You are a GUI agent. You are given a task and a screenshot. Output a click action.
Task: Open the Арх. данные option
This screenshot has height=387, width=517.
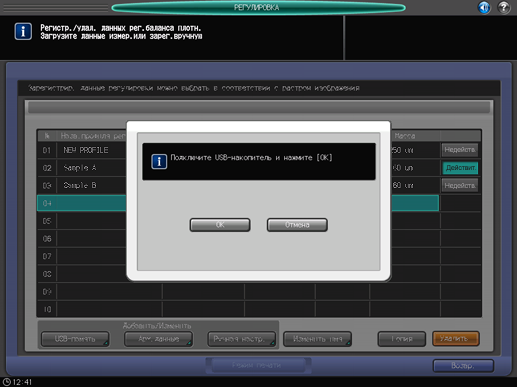click(x=159, y=339)
